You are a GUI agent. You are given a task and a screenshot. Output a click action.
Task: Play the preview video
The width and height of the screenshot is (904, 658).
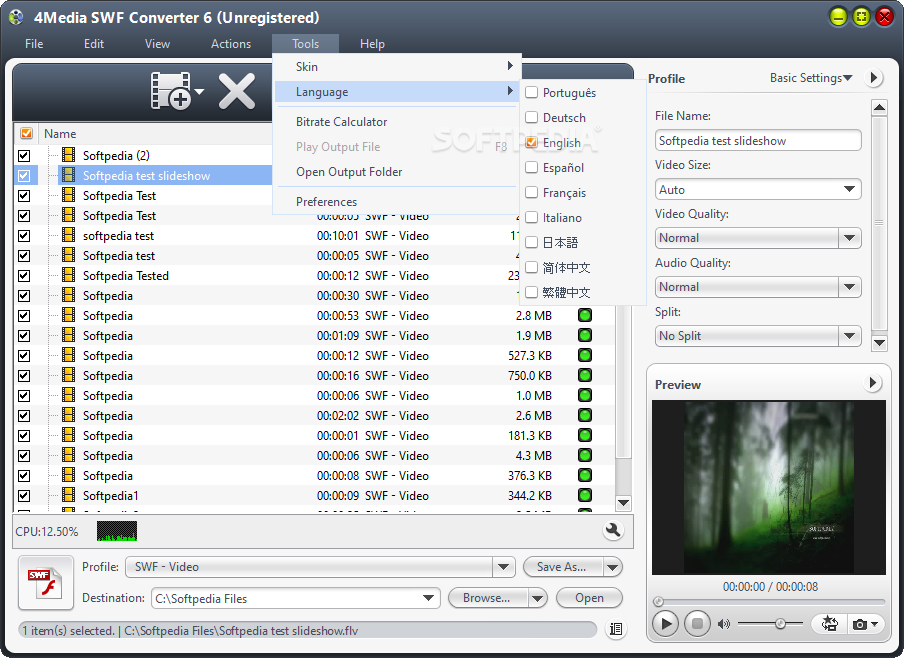[665, 623]
